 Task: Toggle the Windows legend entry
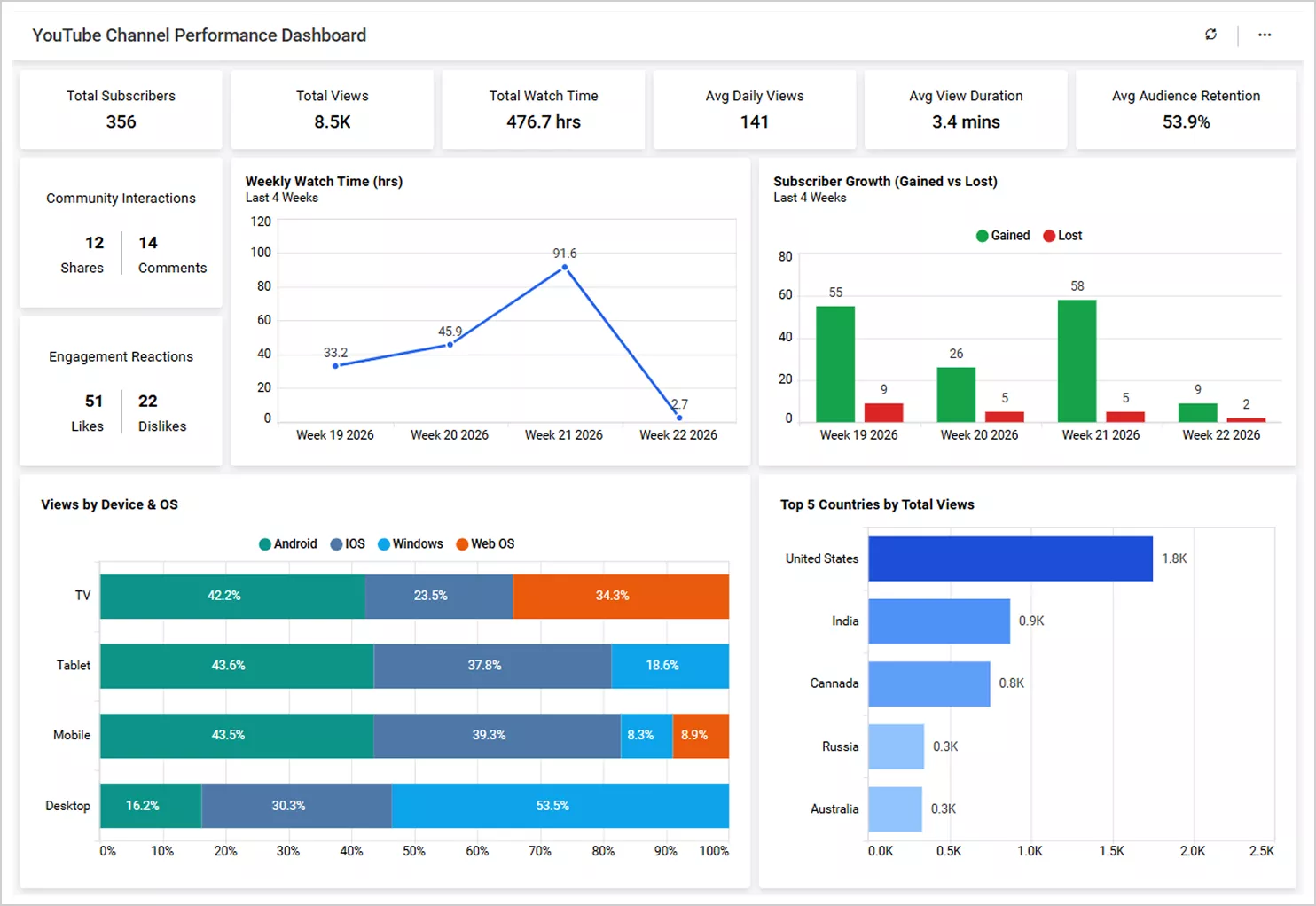pos(410,544)
